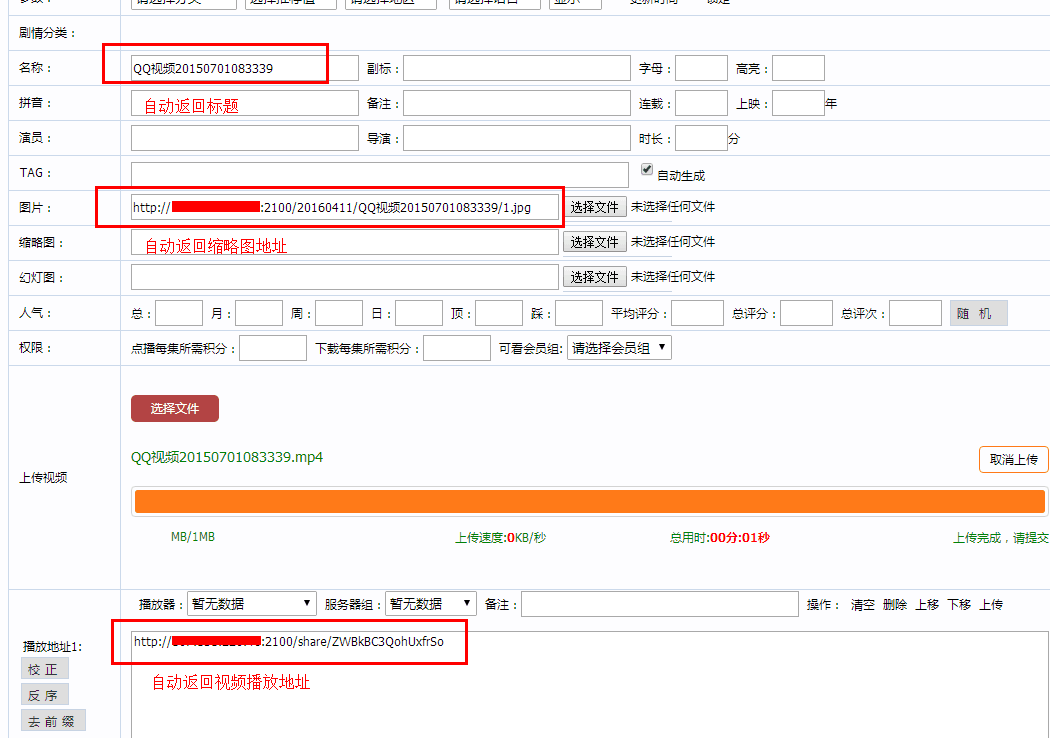Move playback group up with 上移 link
Viewport: 1050px width, 738px height.
pos(927,605)
